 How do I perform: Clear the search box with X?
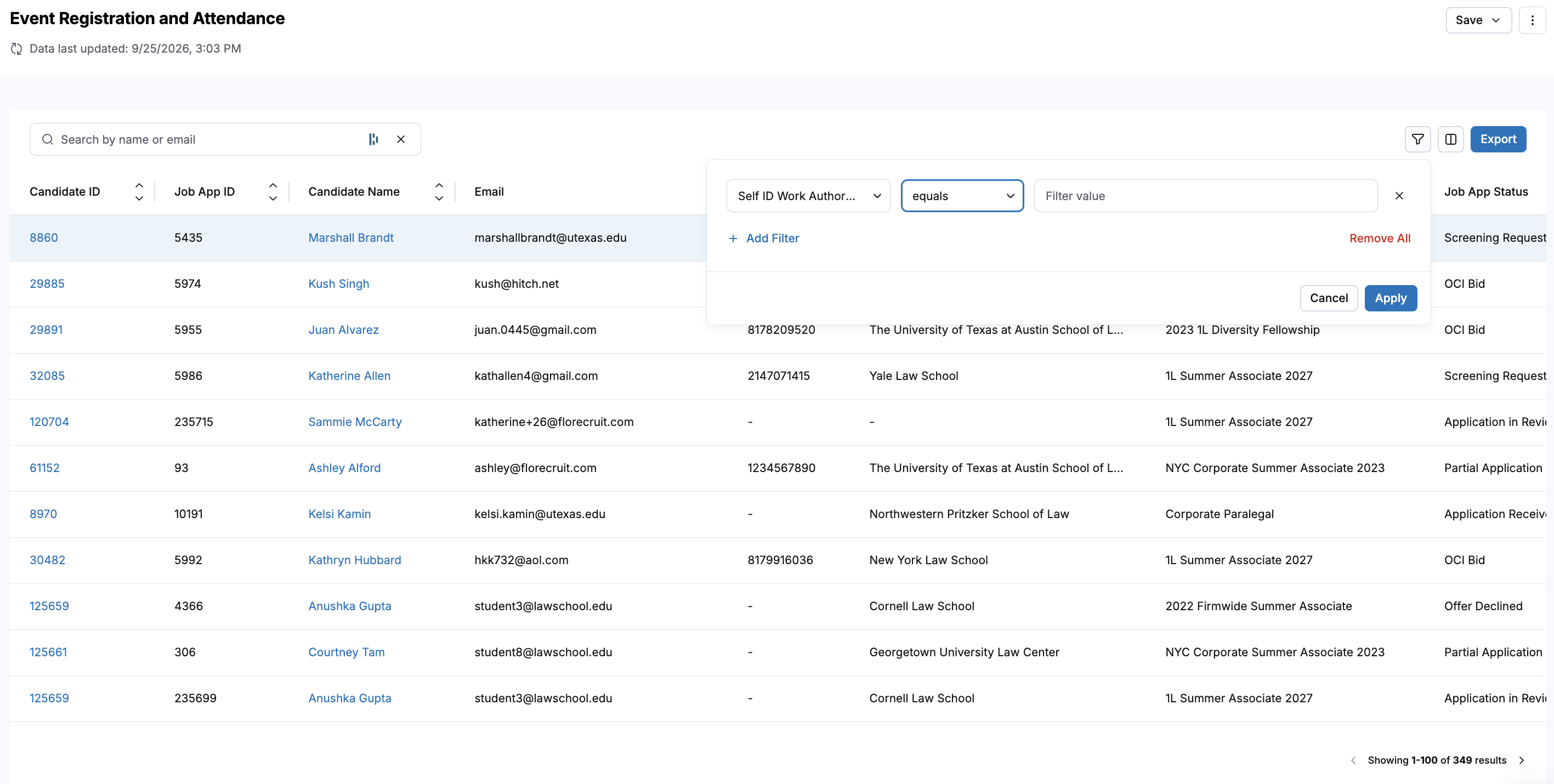coord(401,139)
